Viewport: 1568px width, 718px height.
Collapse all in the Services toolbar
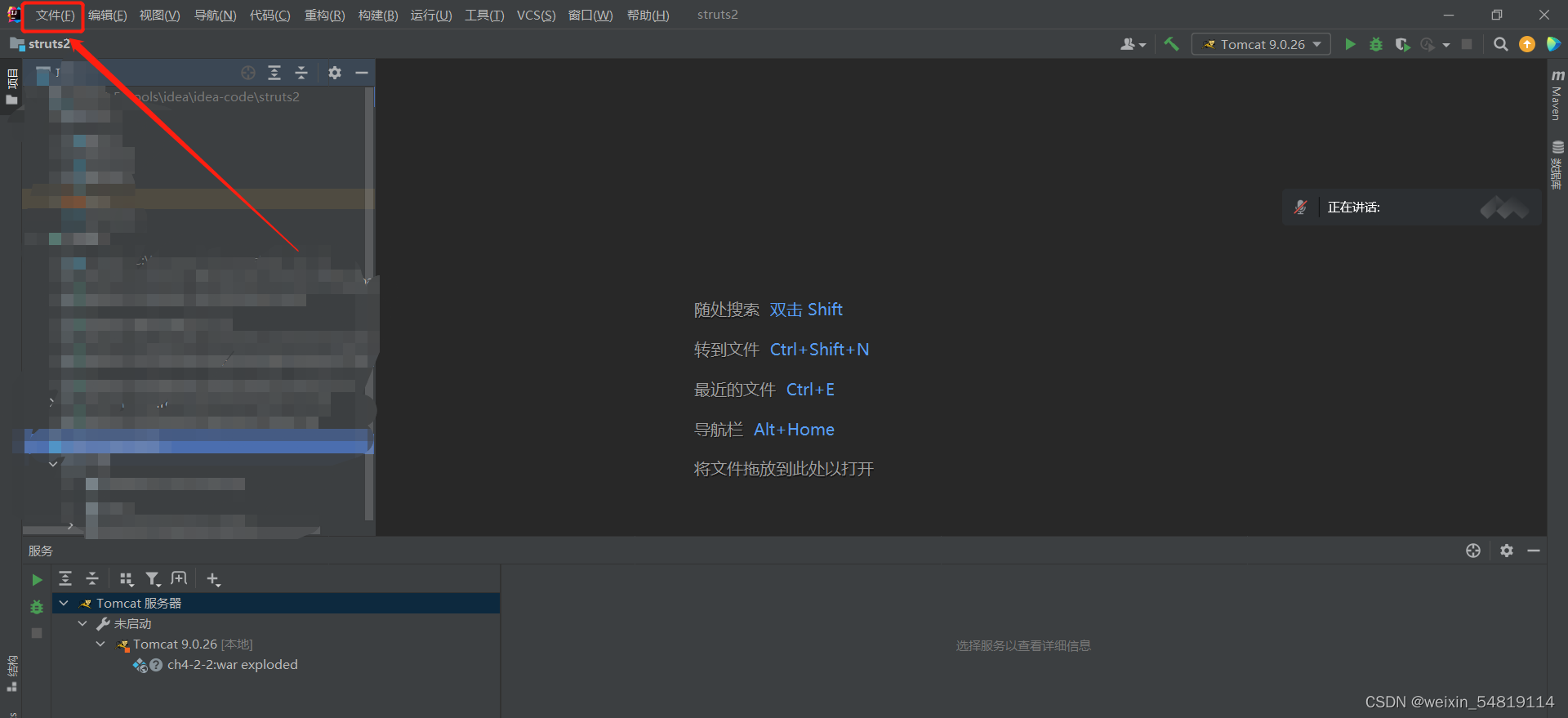(92, 578)
